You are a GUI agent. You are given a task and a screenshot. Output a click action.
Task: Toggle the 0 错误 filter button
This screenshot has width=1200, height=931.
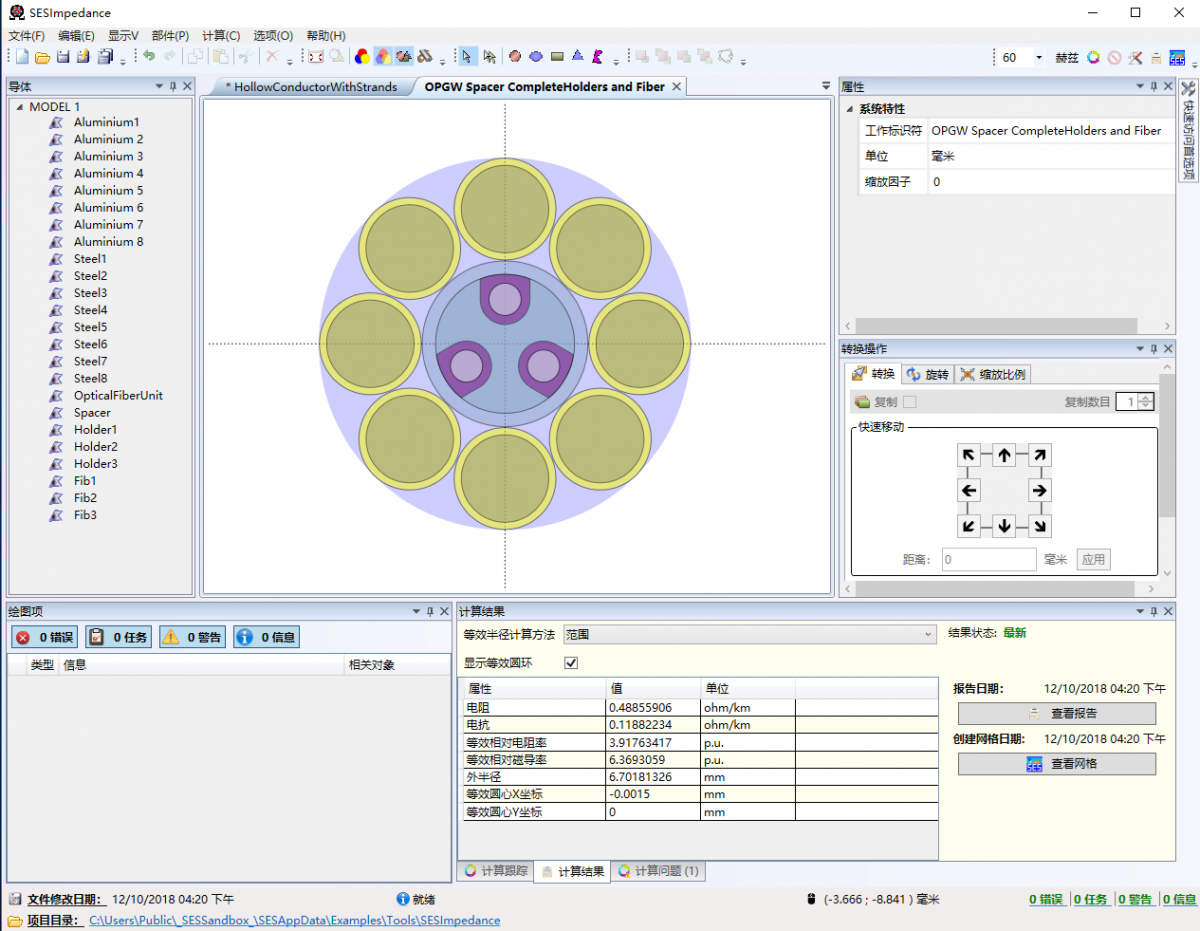(45, 637)
